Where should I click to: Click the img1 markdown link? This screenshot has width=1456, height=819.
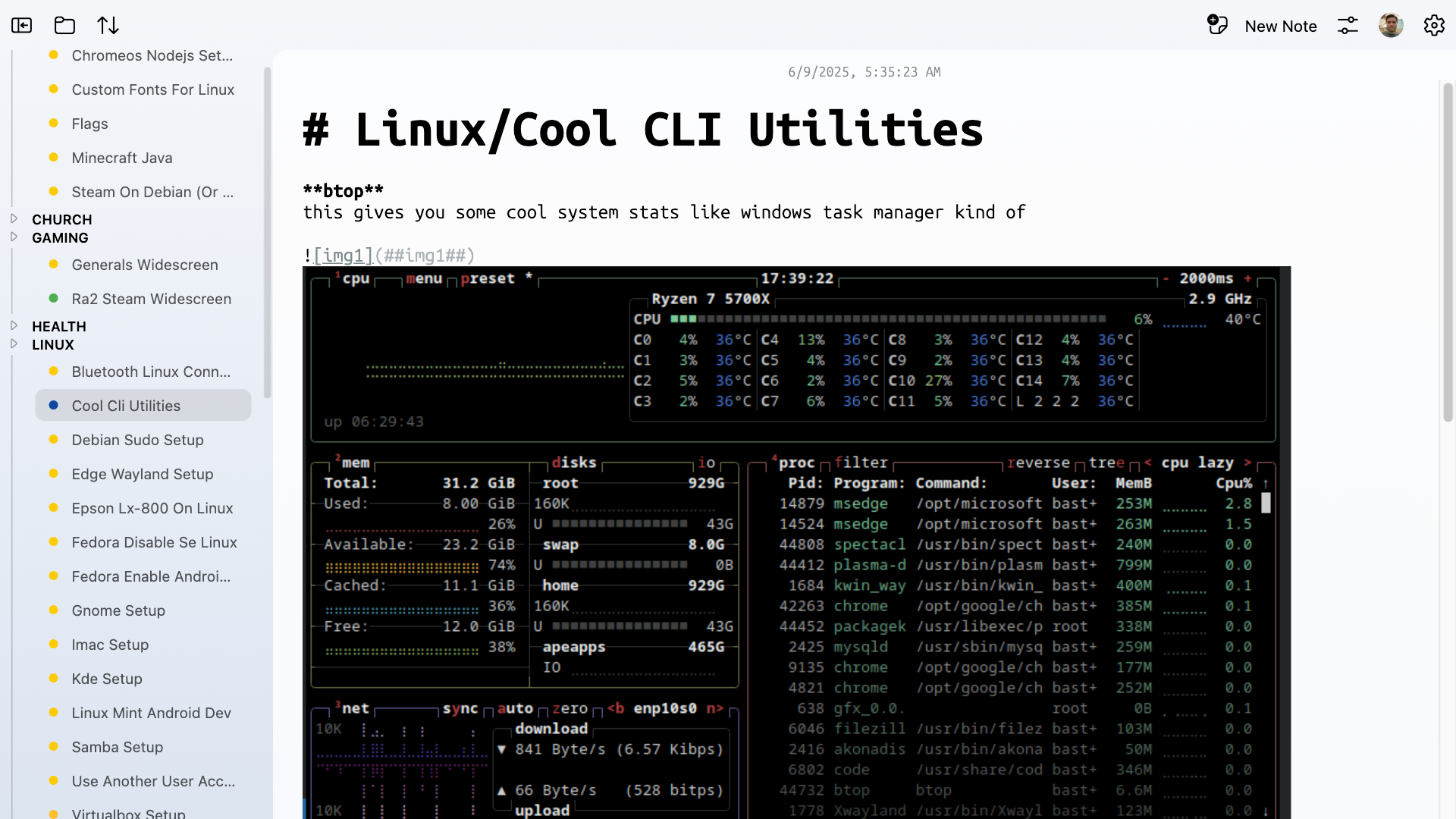[x=343, y=256]
